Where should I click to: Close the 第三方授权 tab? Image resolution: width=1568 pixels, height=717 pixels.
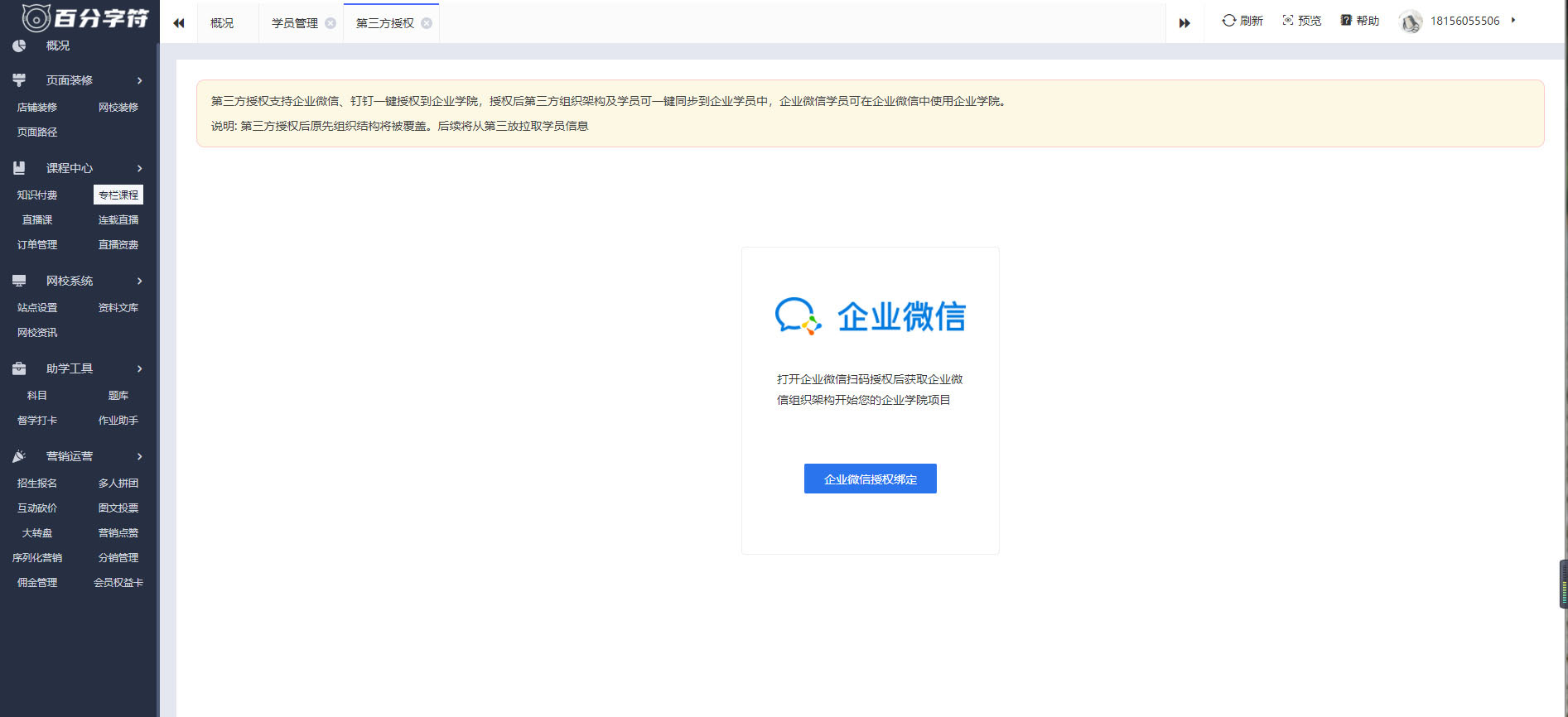427,23
